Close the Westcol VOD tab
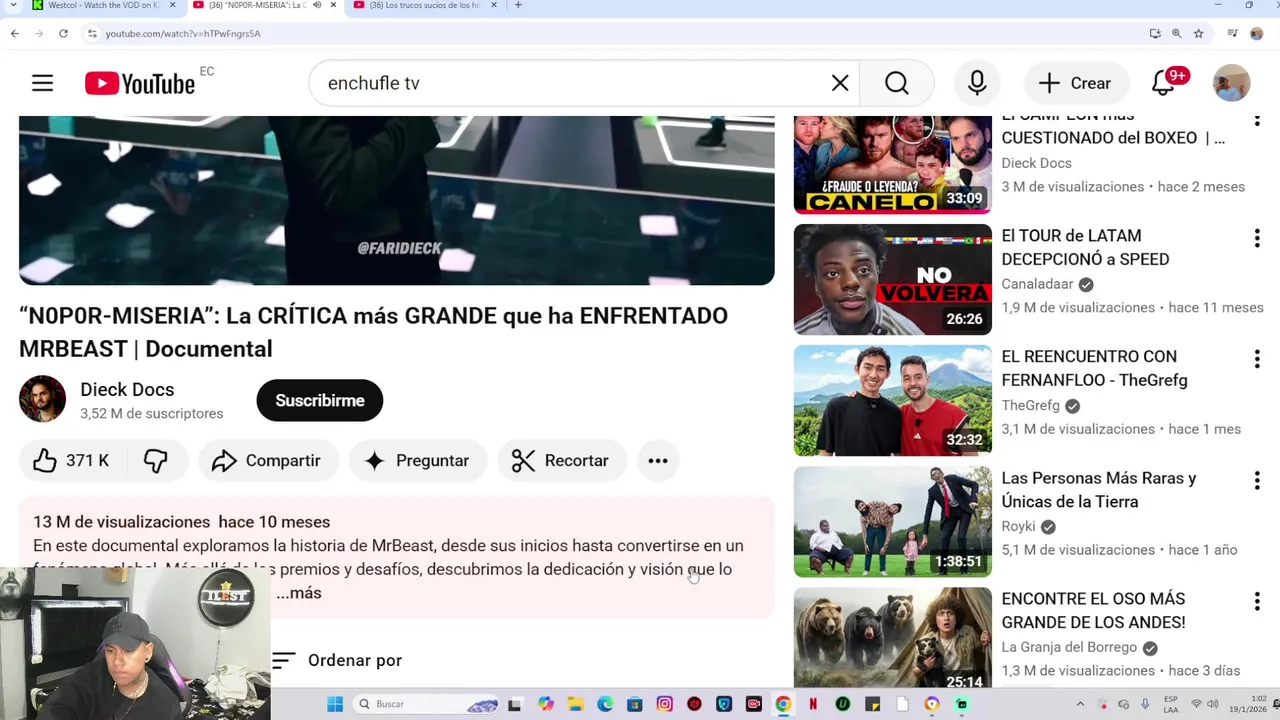The image size is (1280, 720). tap(172, 5)
